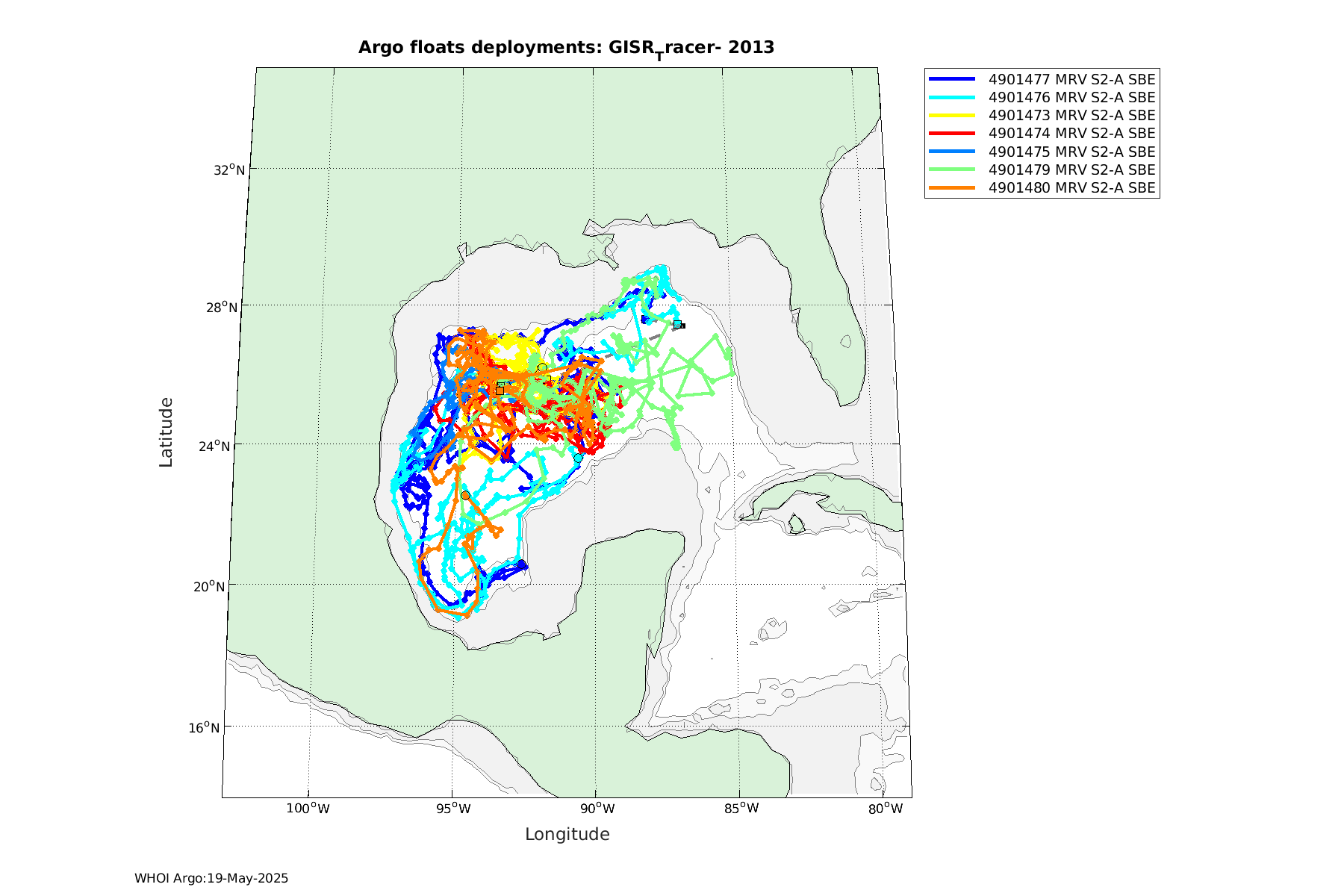Click the 95°W longitude tick label
1344x896 pixels.
pyautogui.click(x=452, y=809)
